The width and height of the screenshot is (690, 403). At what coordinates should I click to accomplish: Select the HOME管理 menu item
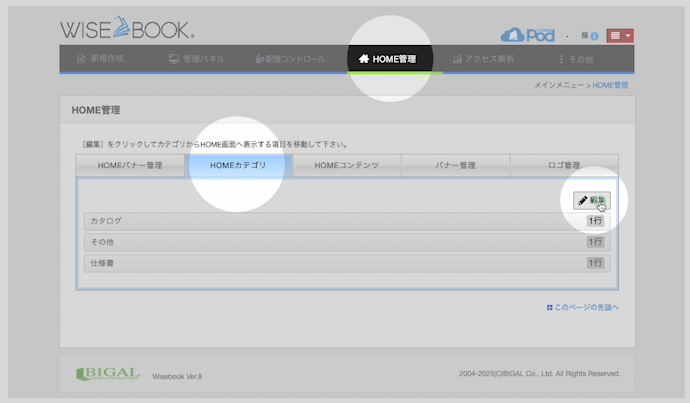(x=387, y=59)
